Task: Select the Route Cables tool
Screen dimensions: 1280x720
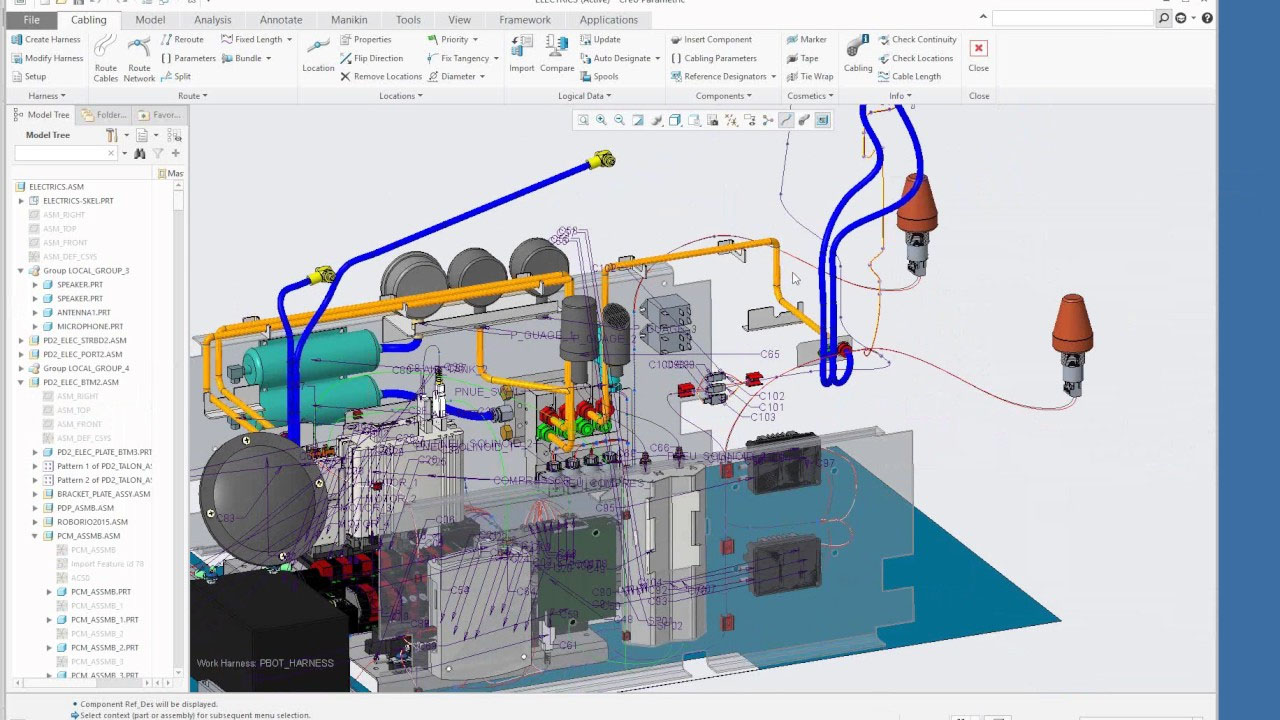Action: pos(105,58)
